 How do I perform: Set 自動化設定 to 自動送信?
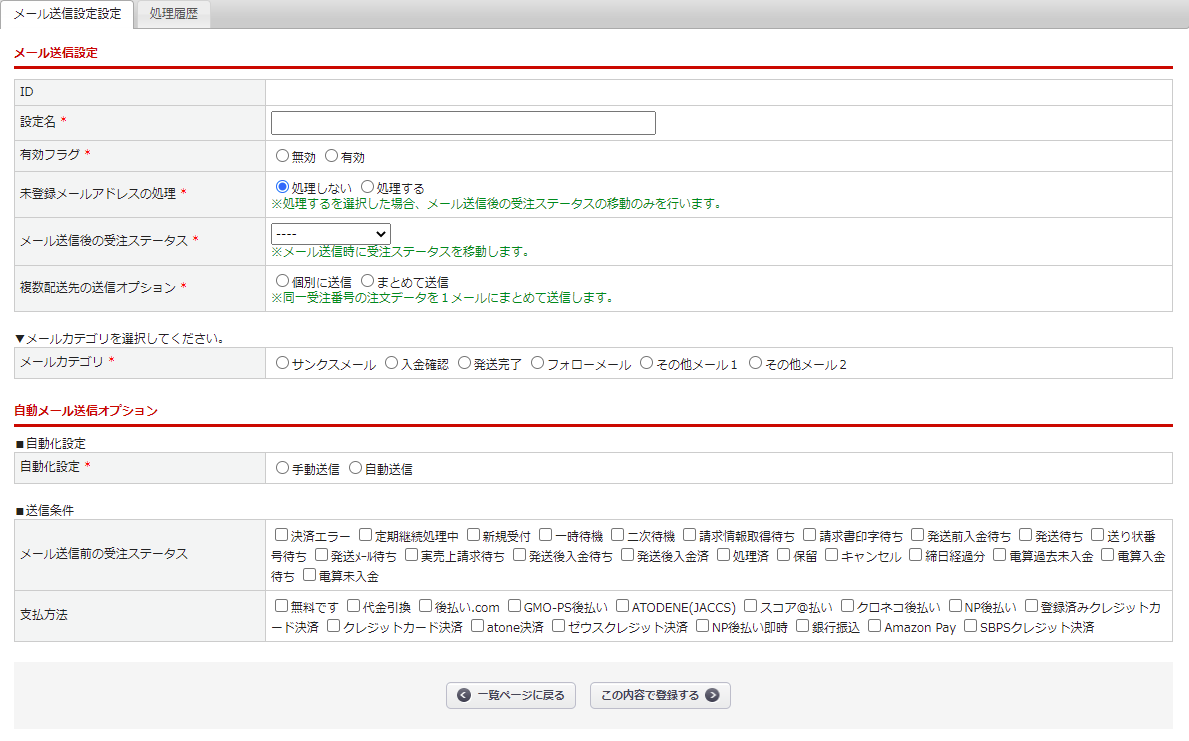point(355,468)
